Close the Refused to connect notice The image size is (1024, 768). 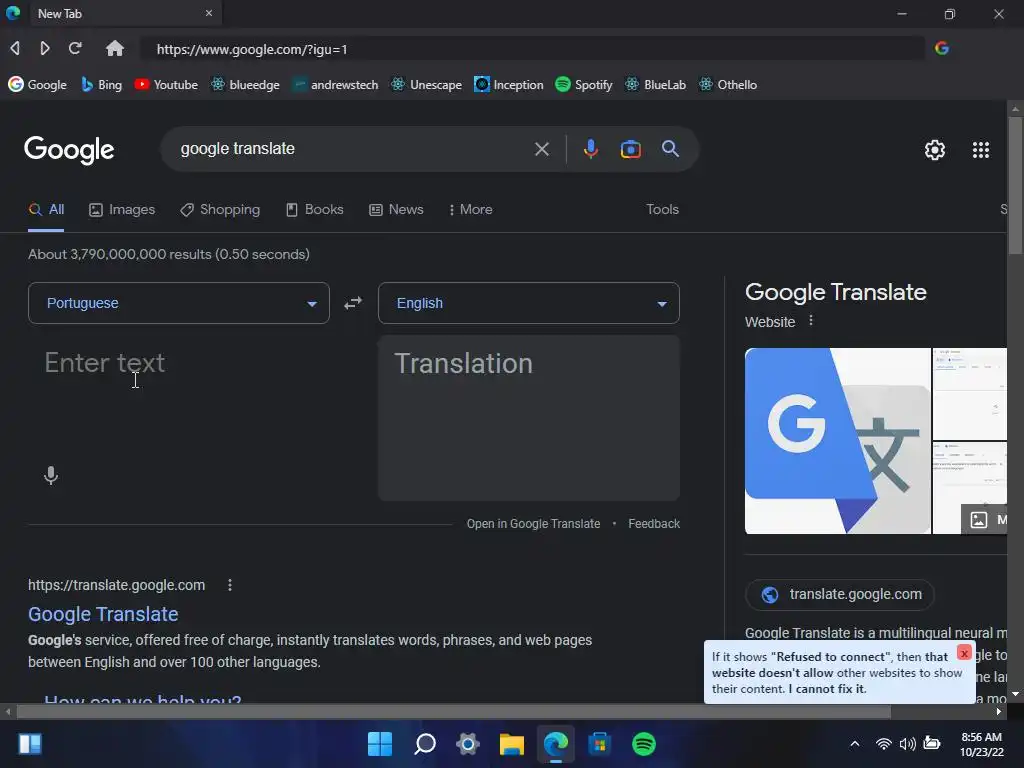(964, 652)
